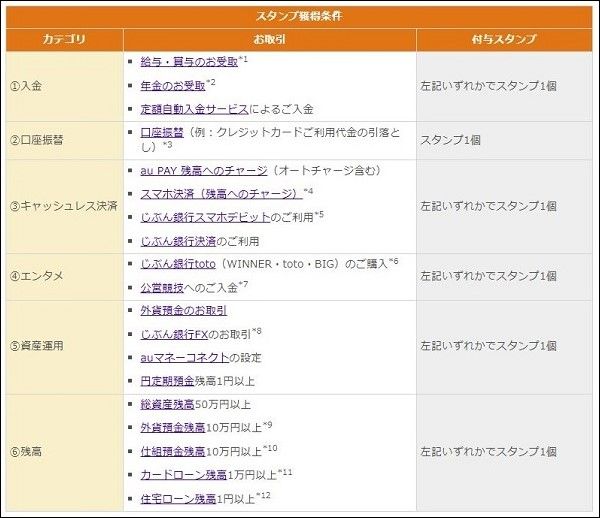Open the じぶん銀行FX link
The image size is (600, 518).
[x=174, y=334]
